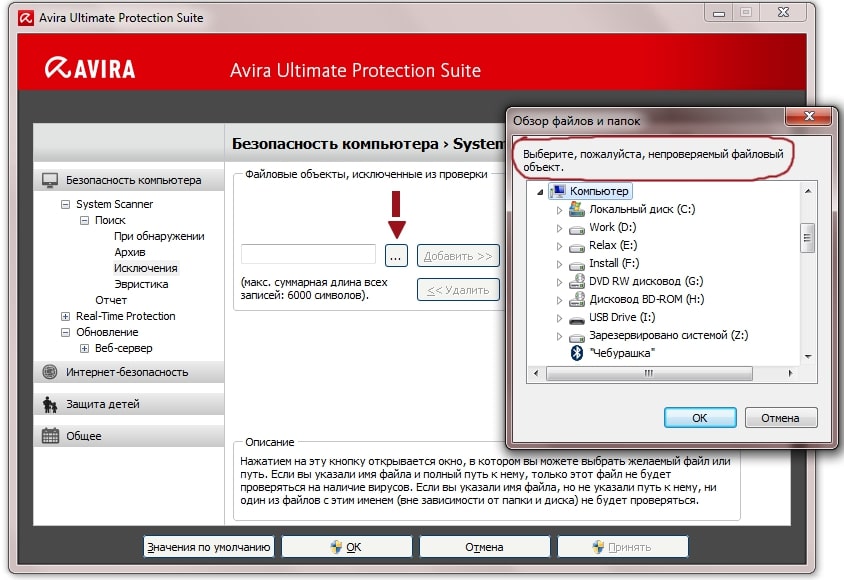Viewport: 844px width, 580px height.
Task: Select the "Чебурашка" Bluetooth device entry
Action: click(x=622, y=353)
